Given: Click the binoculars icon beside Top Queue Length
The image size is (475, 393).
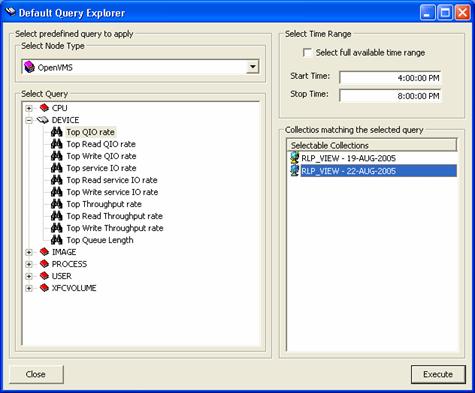Looking at the screenshot, I should [x=57, y=240].
